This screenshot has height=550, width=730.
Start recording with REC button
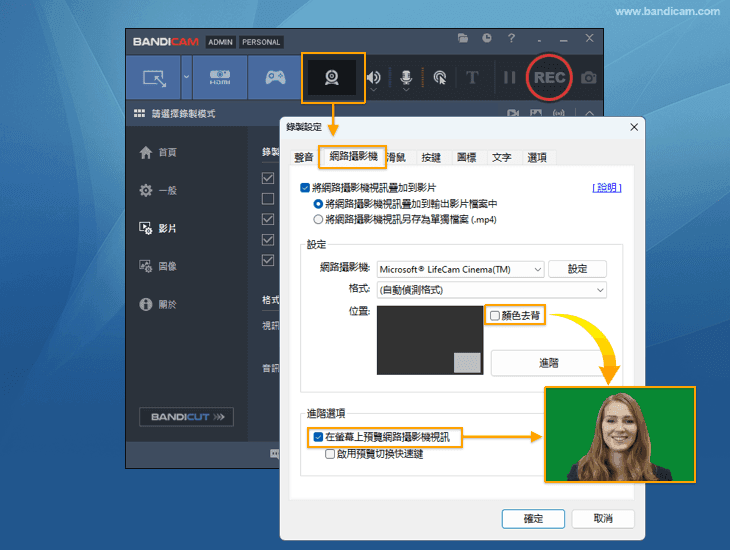549,77
